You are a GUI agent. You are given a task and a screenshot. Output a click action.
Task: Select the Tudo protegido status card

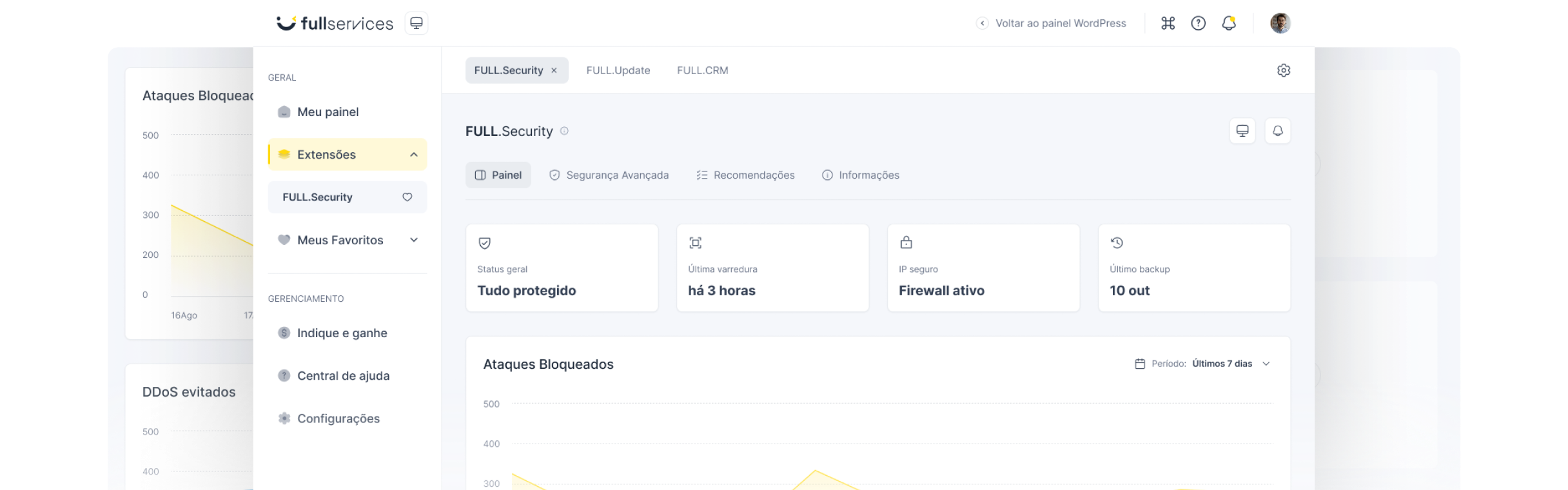point(562,268)
